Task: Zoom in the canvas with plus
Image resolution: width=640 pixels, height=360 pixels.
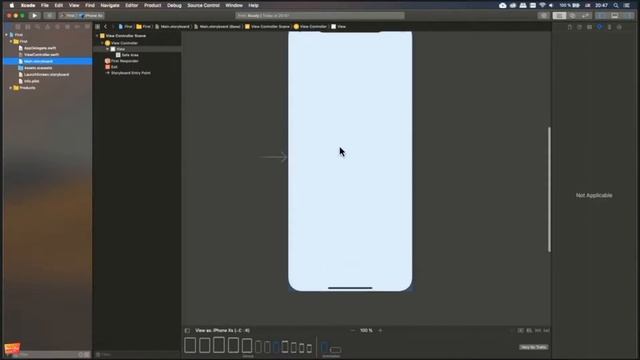Action: click(380, 331)
